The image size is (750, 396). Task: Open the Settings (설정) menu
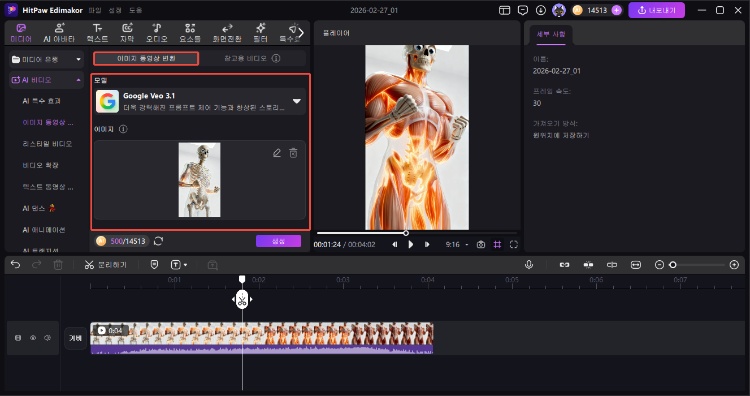tap(115, 10)
